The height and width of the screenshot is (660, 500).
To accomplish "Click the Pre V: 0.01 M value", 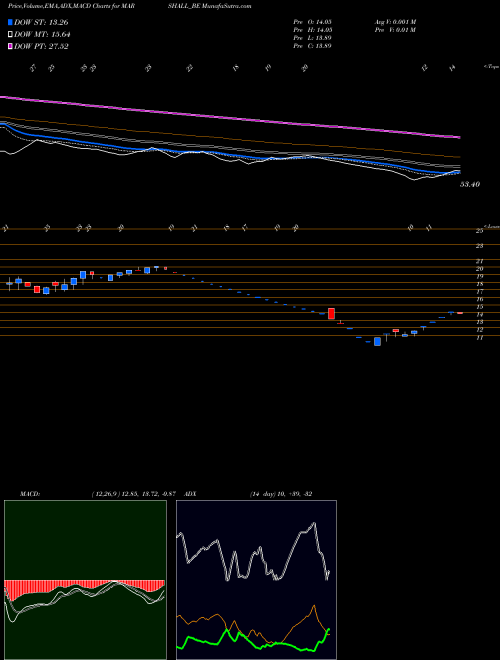I will pos(395,30).
